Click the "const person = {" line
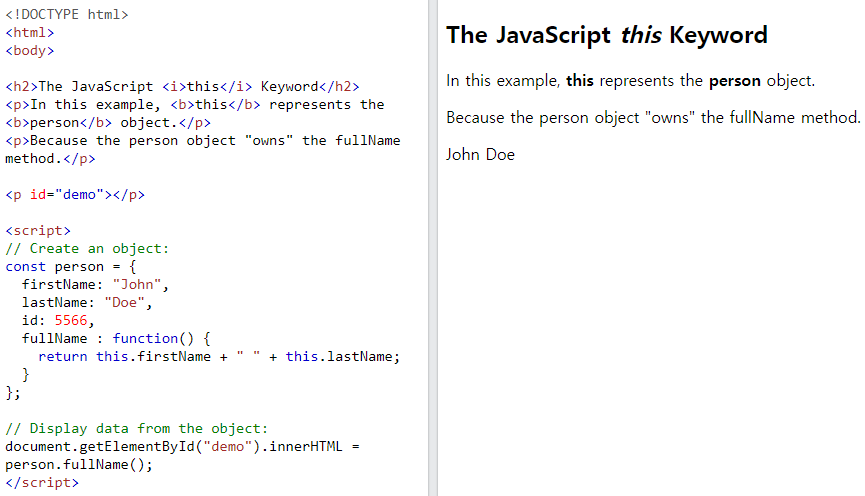The width and height of the screenshot is (865, 496). pyautogui.click(x=71, y=266)
